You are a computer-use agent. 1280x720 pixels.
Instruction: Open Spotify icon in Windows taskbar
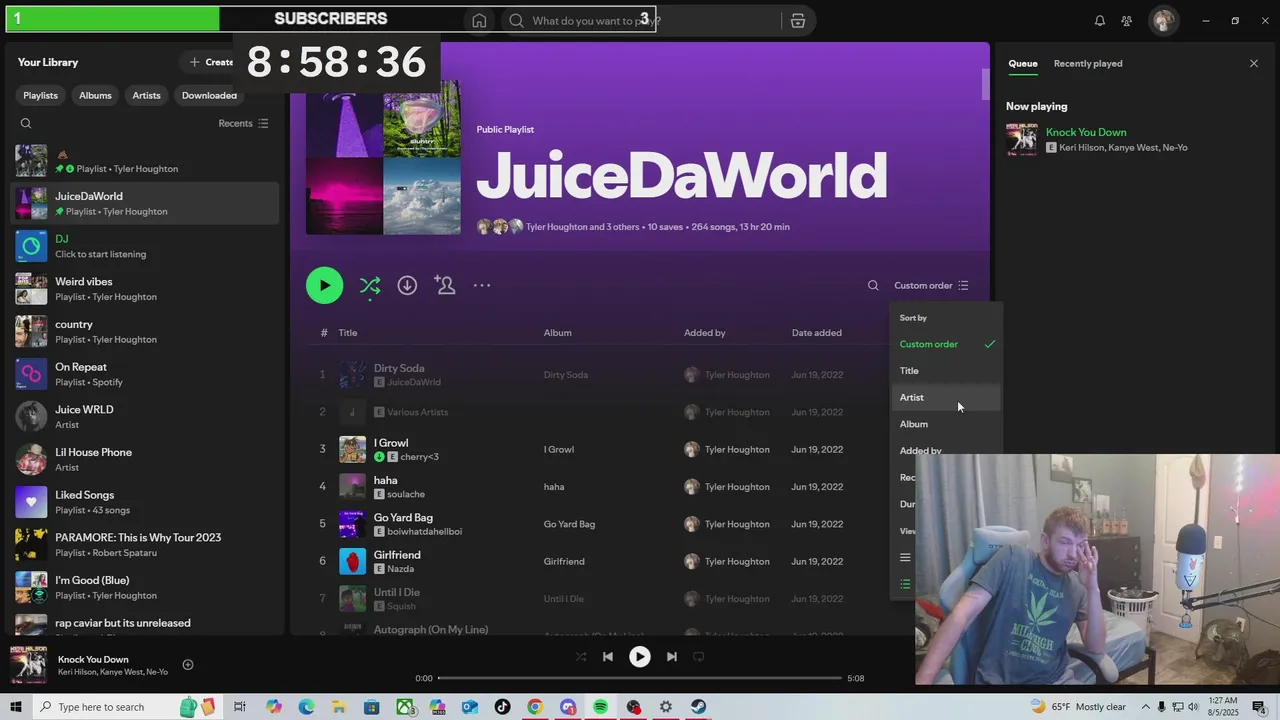600,707
